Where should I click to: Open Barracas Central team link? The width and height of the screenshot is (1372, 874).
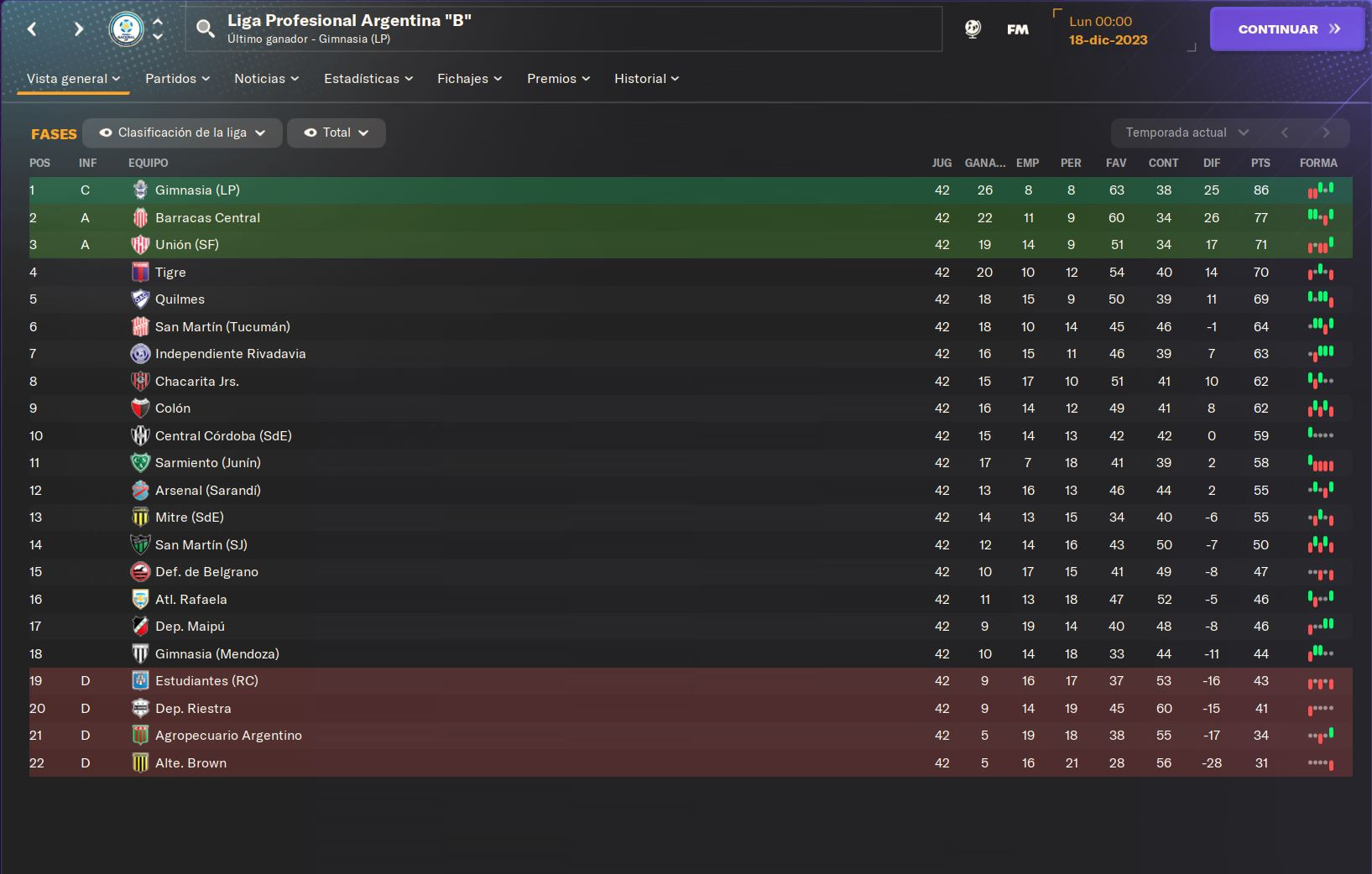pyautogui.click(x=207, y=218)
